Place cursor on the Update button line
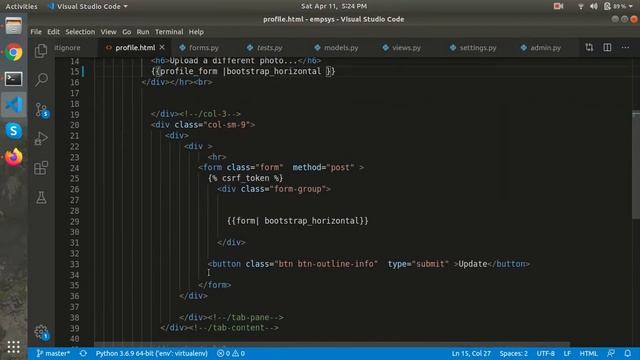Viewport: 640px width, 360px height. pos(369,264)
